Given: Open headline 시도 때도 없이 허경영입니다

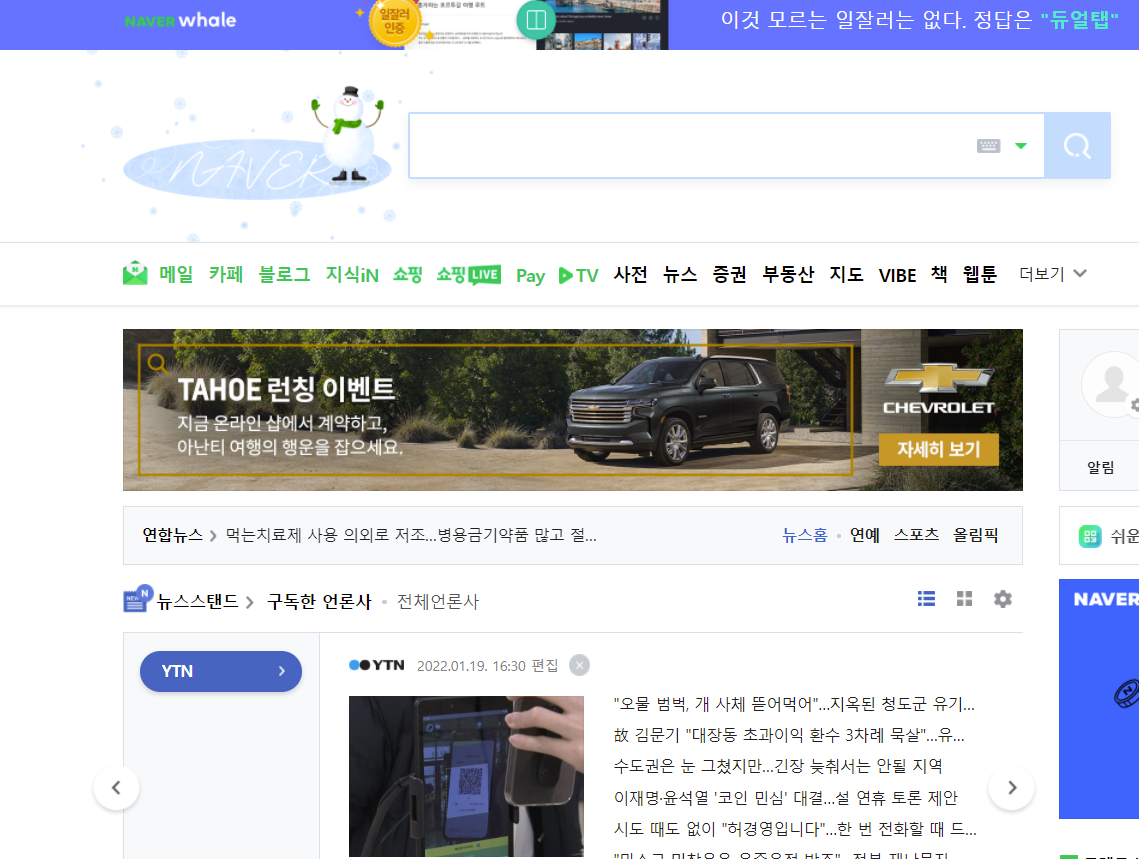Looking at the screenshot, I should coord(795,829).
